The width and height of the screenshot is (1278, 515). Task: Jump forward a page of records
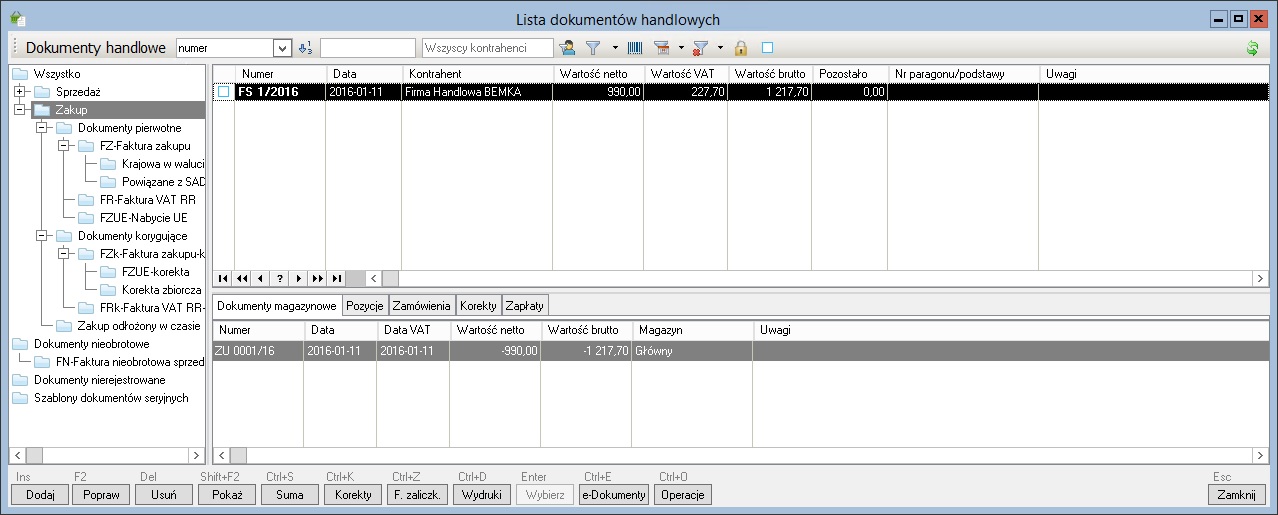[x=318, y=278]
